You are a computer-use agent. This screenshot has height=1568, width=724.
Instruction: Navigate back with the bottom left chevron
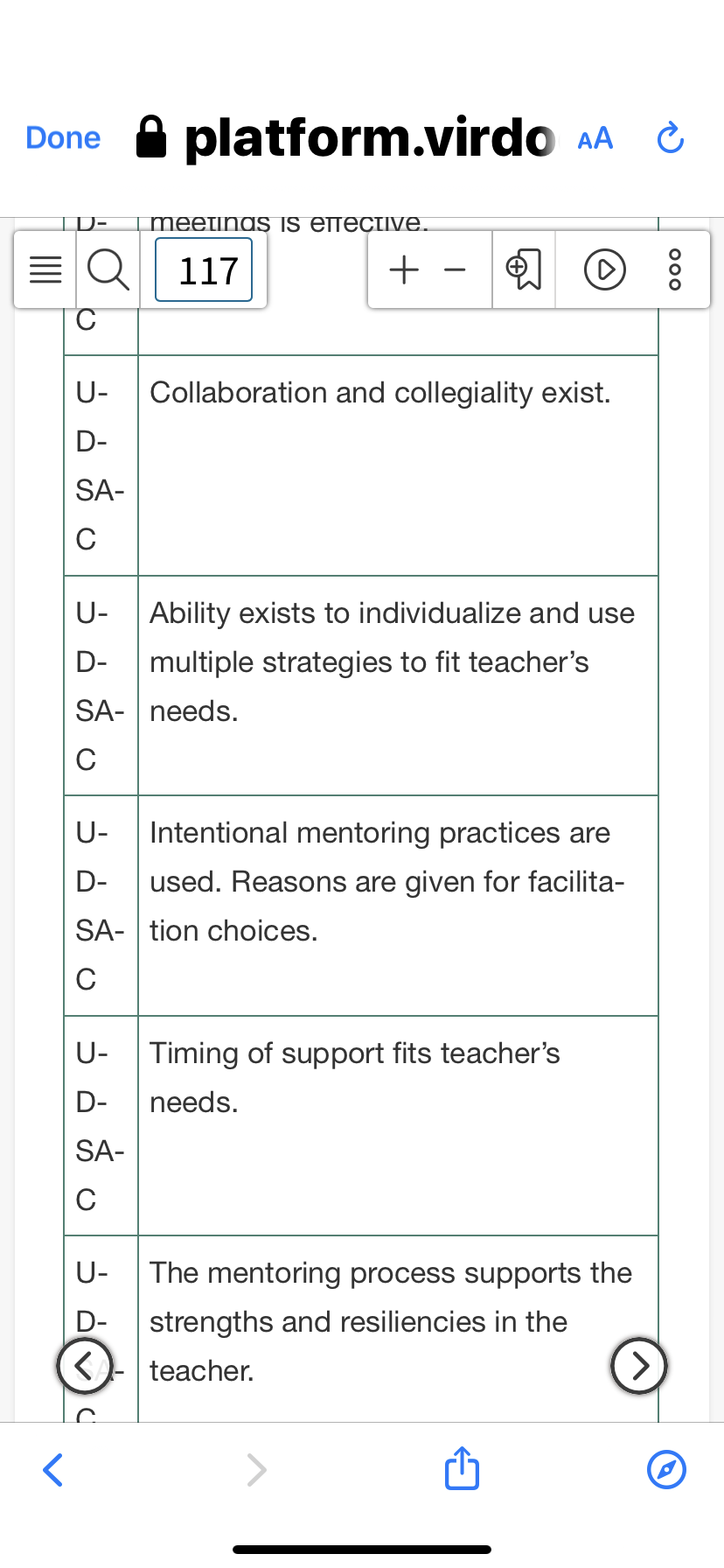52,1469
